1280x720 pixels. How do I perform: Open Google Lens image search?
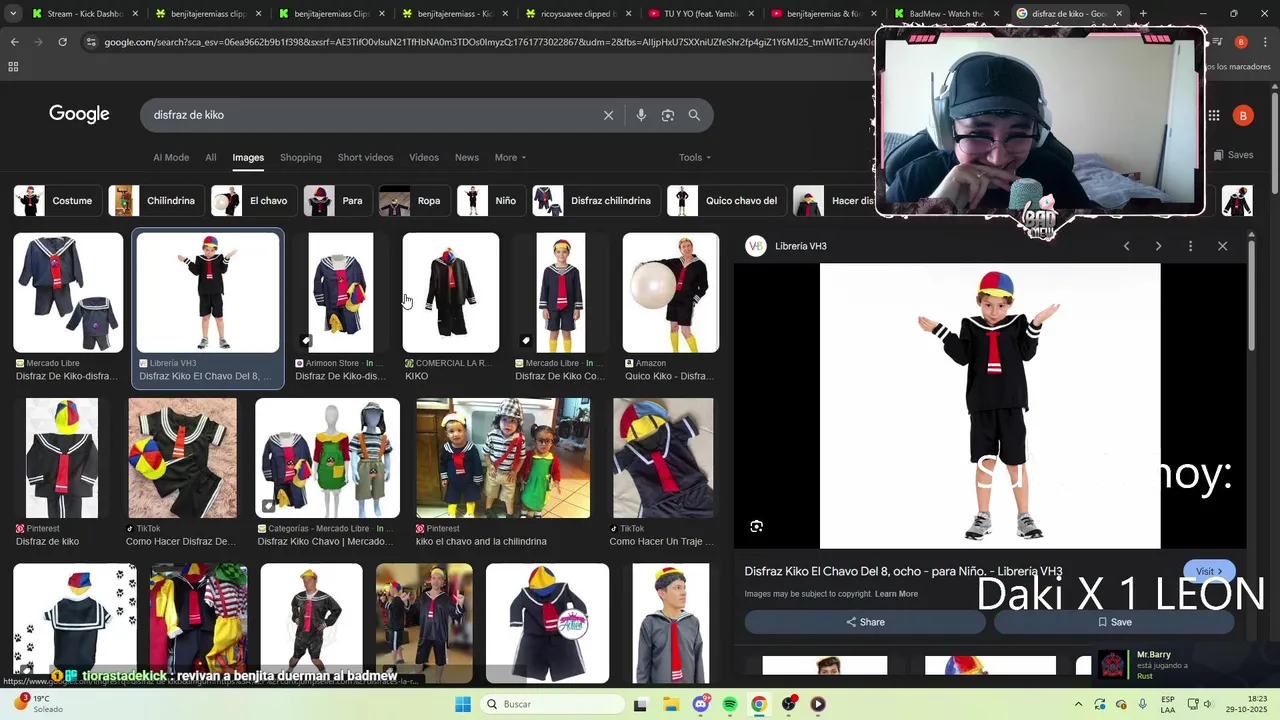point(668,115)
